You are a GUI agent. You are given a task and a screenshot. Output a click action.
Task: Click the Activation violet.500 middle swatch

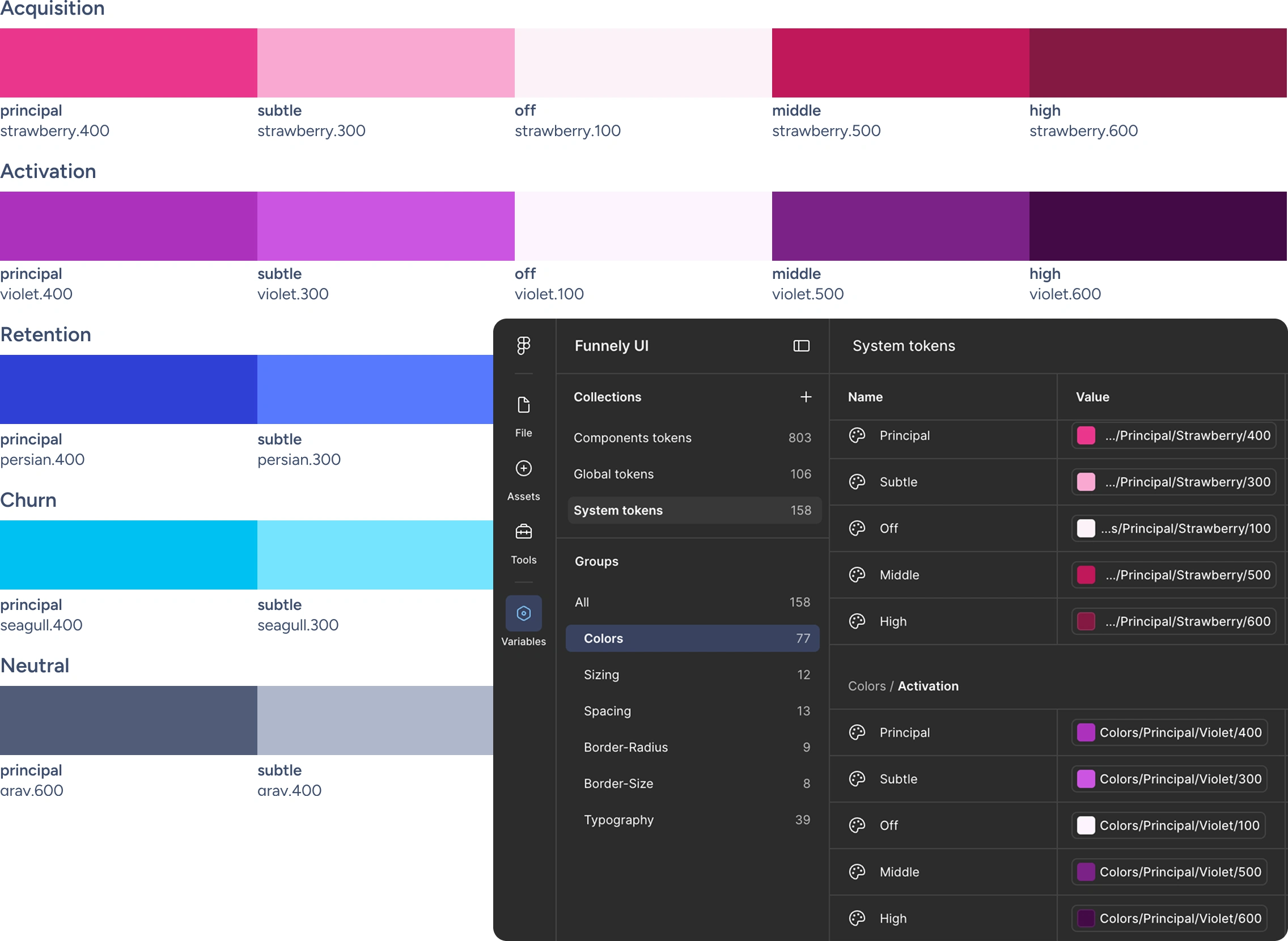[901, 226]
